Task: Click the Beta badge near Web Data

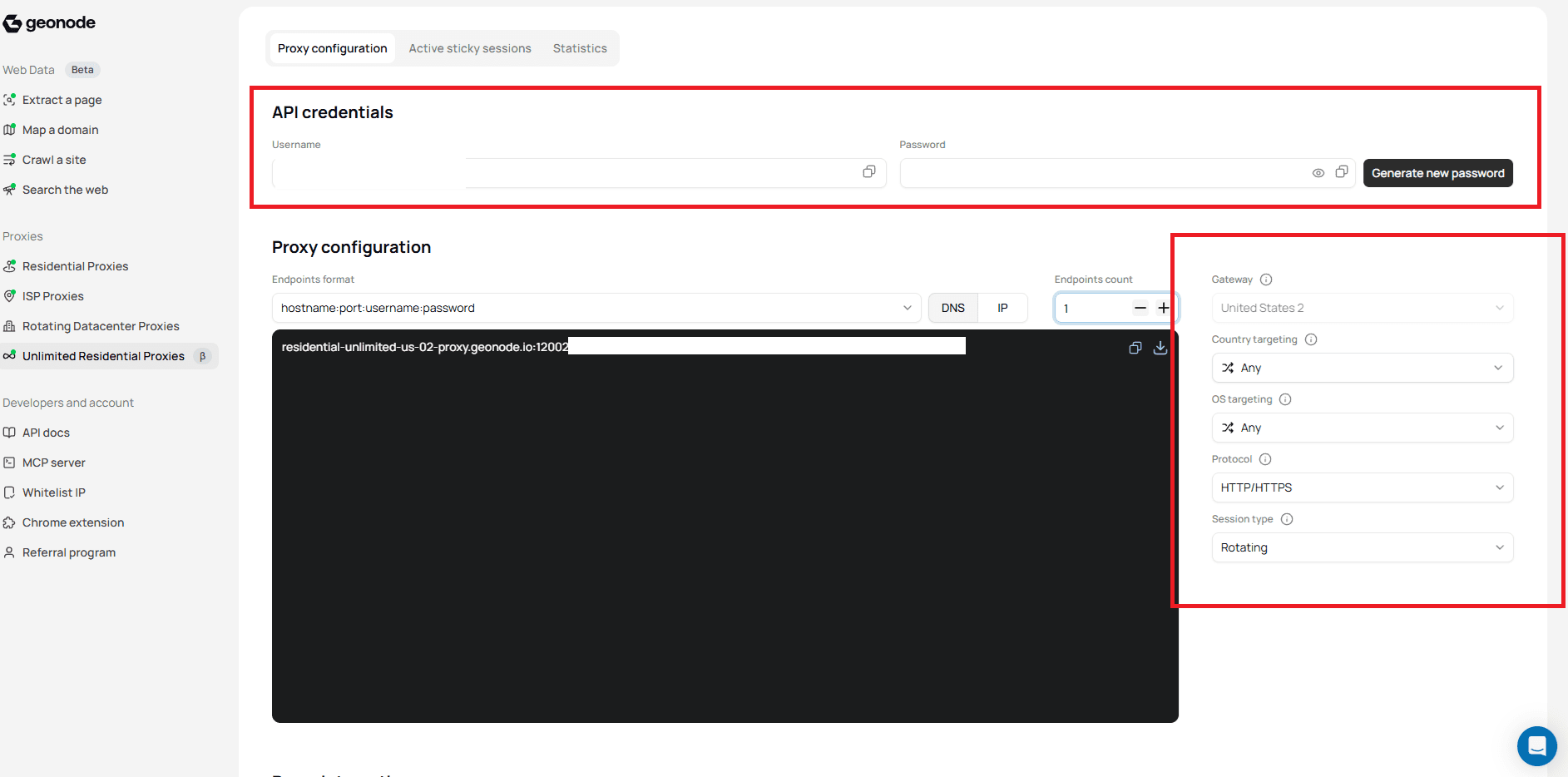Action: tap(82, 70)
